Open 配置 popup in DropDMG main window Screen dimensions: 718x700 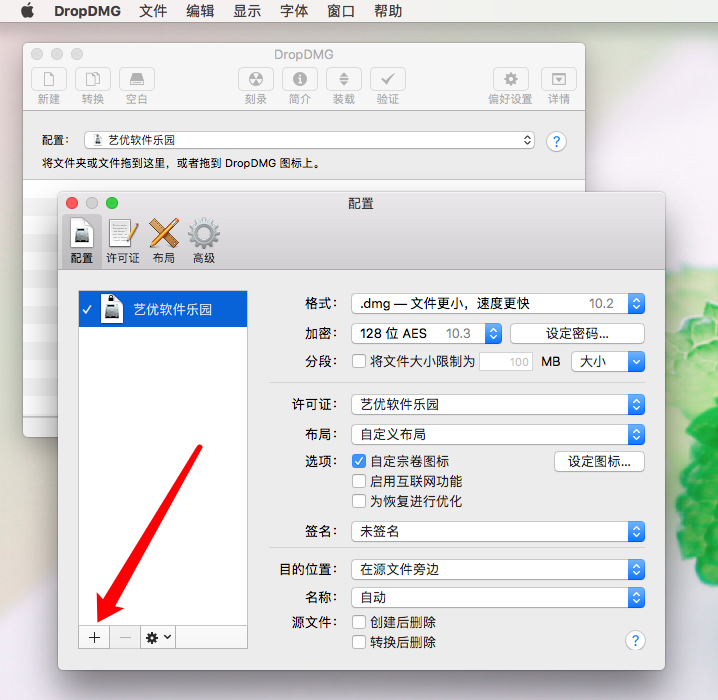(310, 140)
